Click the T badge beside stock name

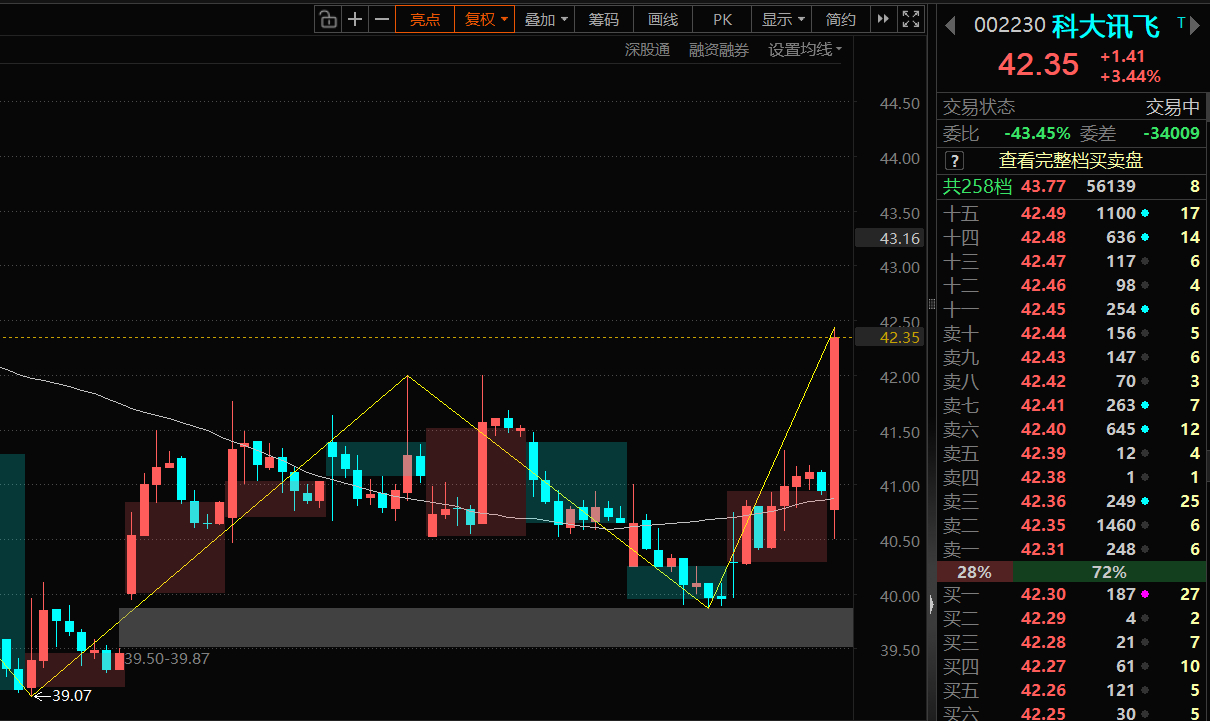[x=1182, y=22]
